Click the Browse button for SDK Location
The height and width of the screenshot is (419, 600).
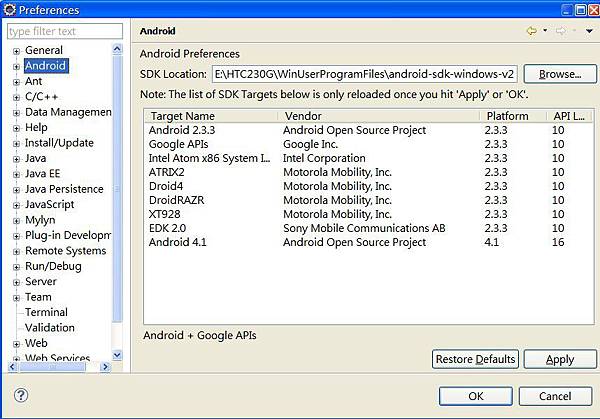pos(559,74)
